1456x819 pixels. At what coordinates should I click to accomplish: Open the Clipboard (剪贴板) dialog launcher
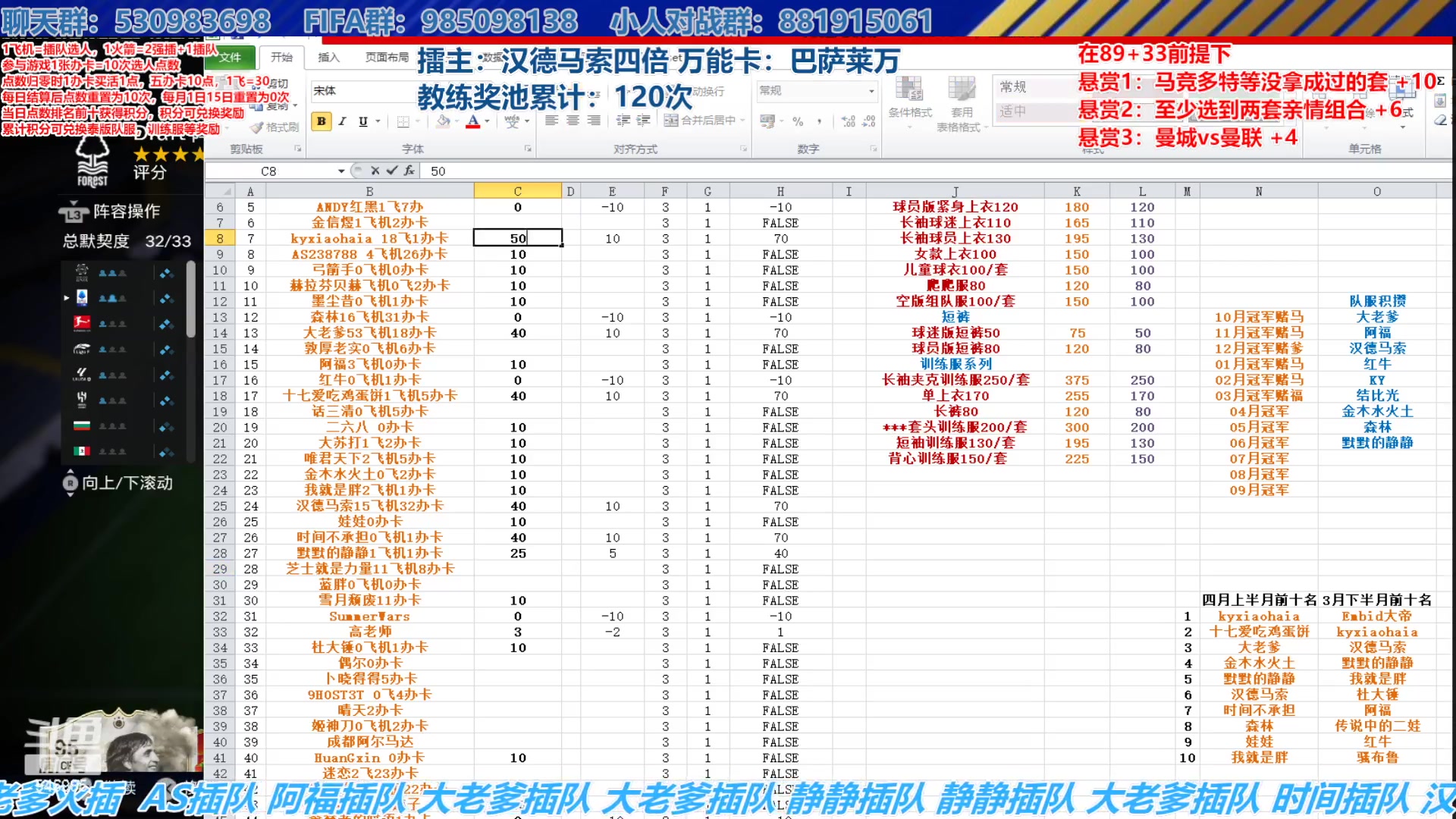tap(298, 149)
